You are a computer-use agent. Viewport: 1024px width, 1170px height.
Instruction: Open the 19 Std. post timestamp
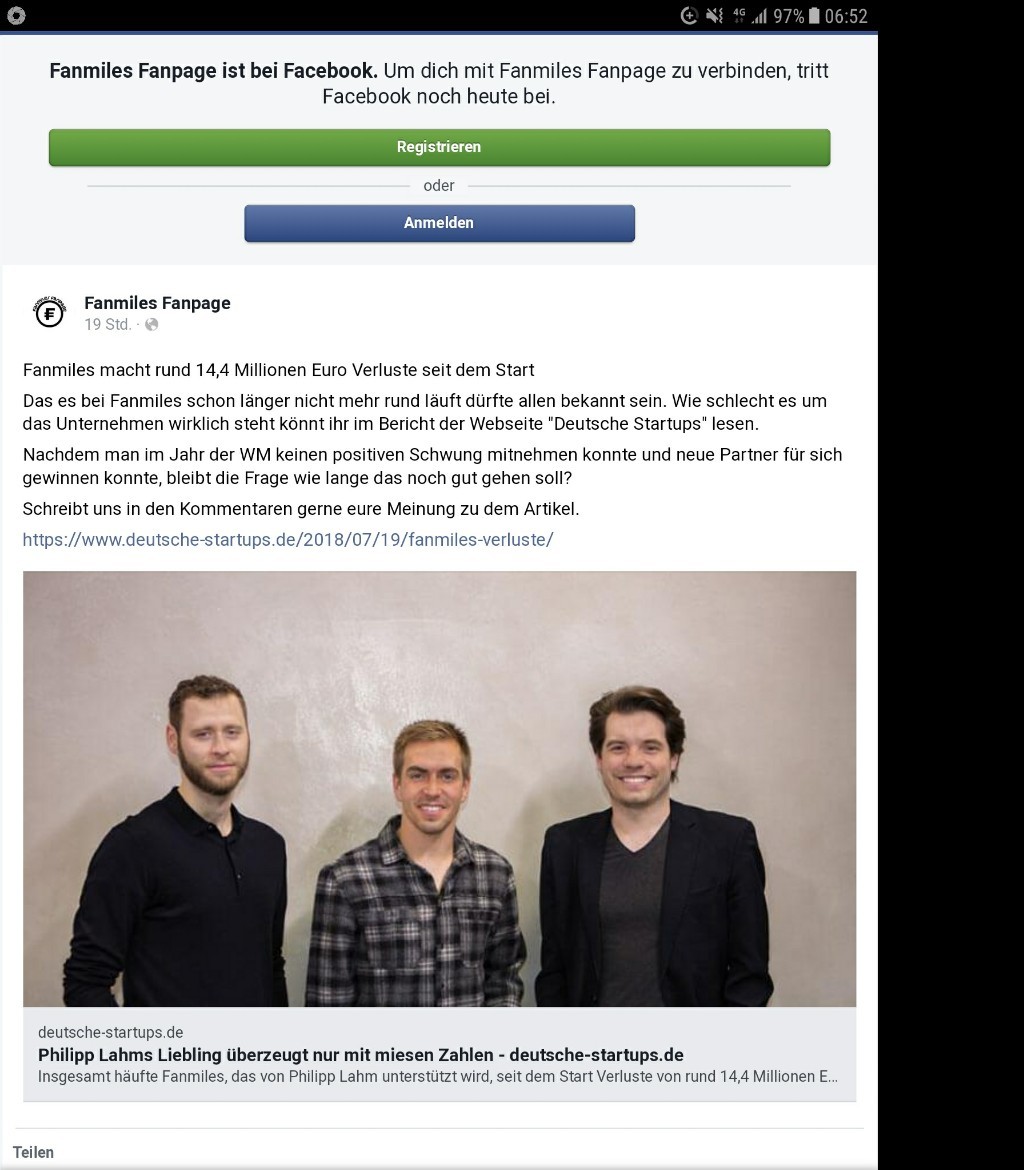(107, 325)
